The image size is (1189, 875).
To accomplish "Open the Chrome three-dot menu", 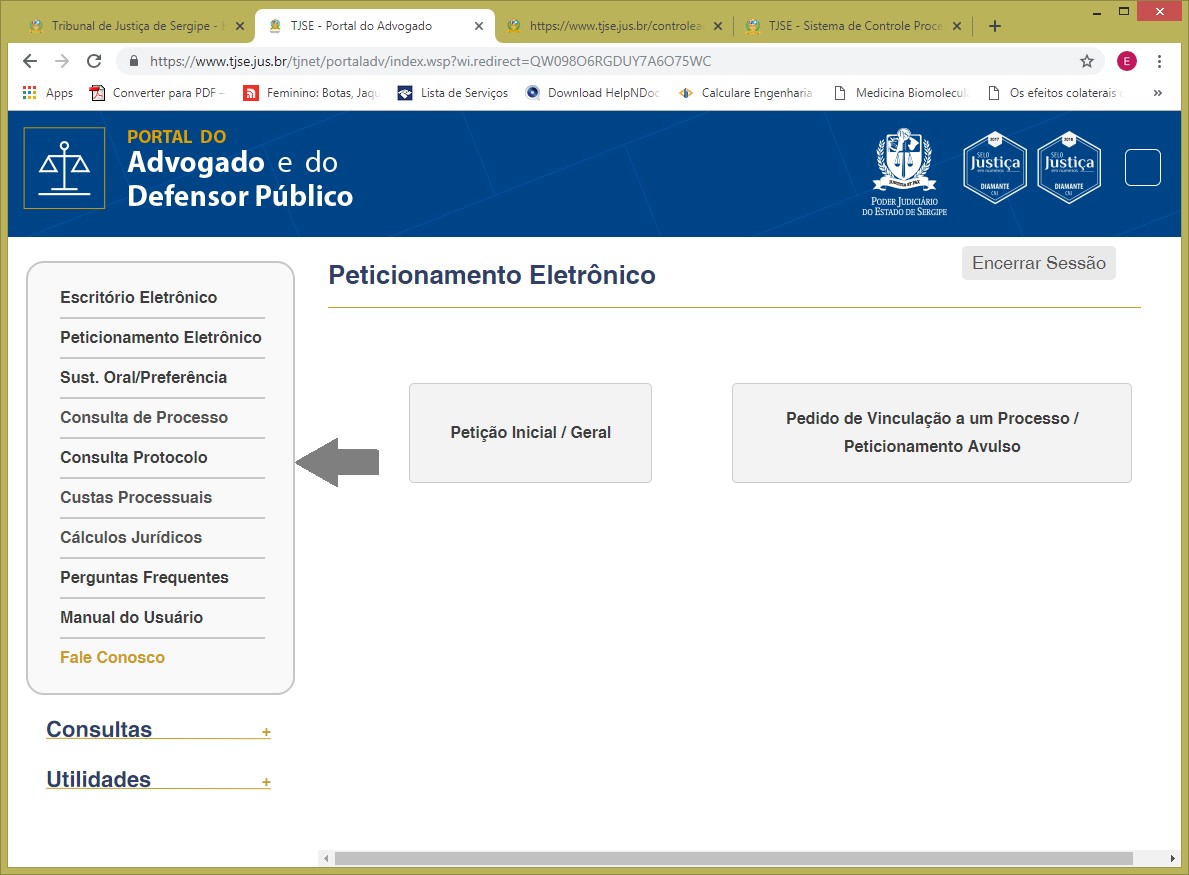I will click(1159, 61).
